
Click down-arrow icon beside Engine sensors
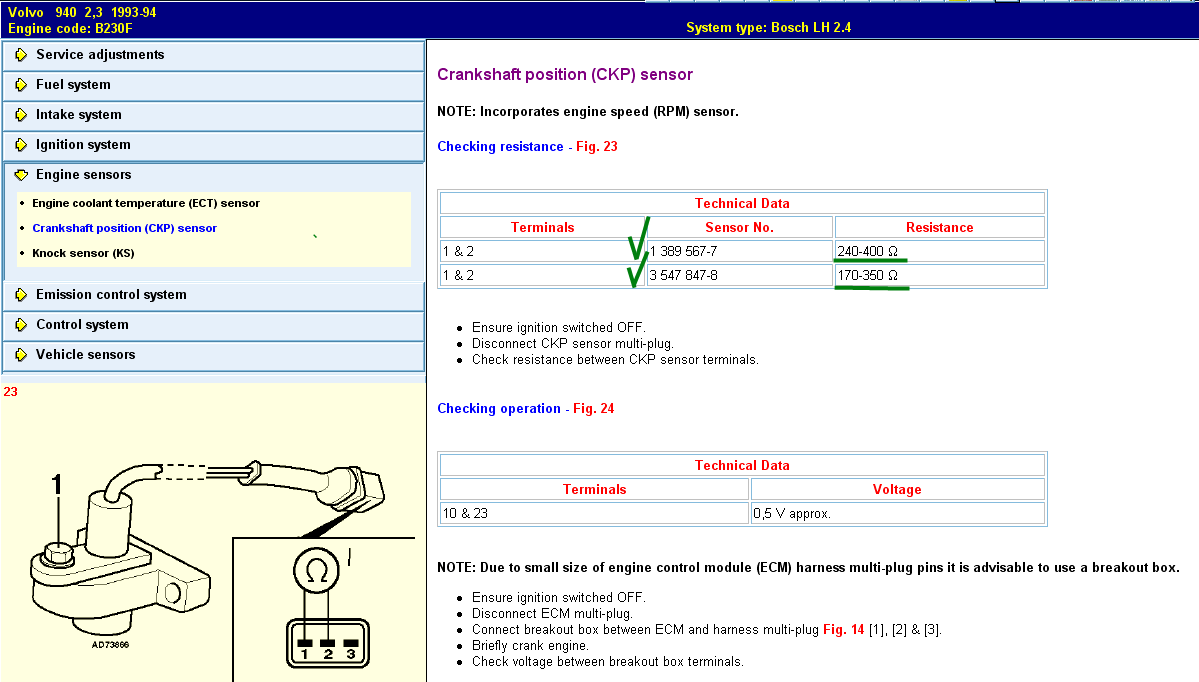click(x=21, y=175)
